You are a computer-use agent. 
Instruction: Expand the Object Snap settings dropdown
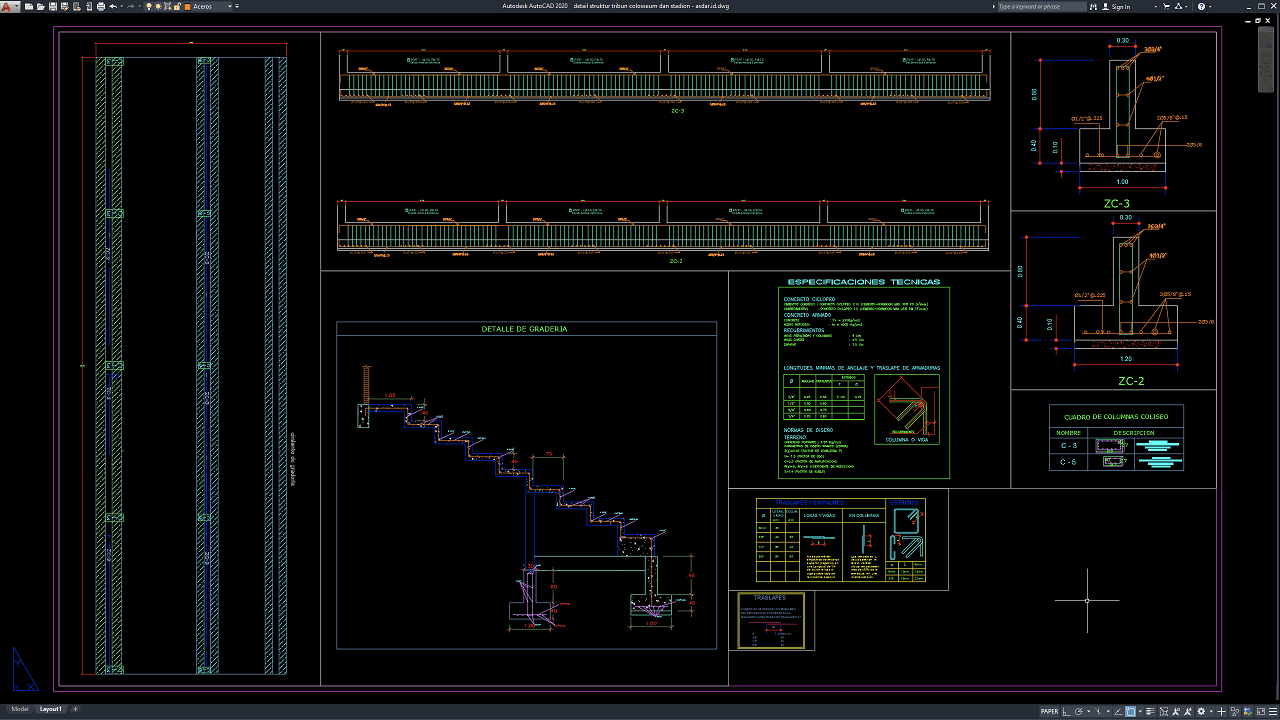click(1140, 712)
